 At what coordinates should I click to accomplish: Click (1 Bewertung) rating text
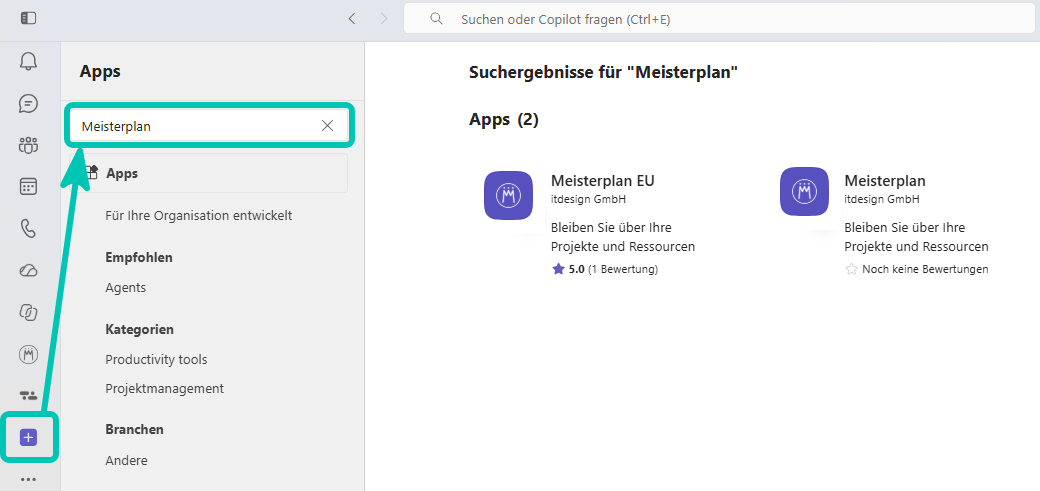point(623,269)
